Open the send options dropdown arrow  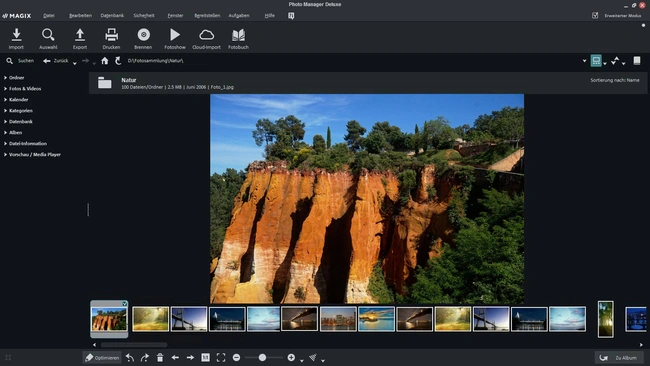(x=323, y=360)
